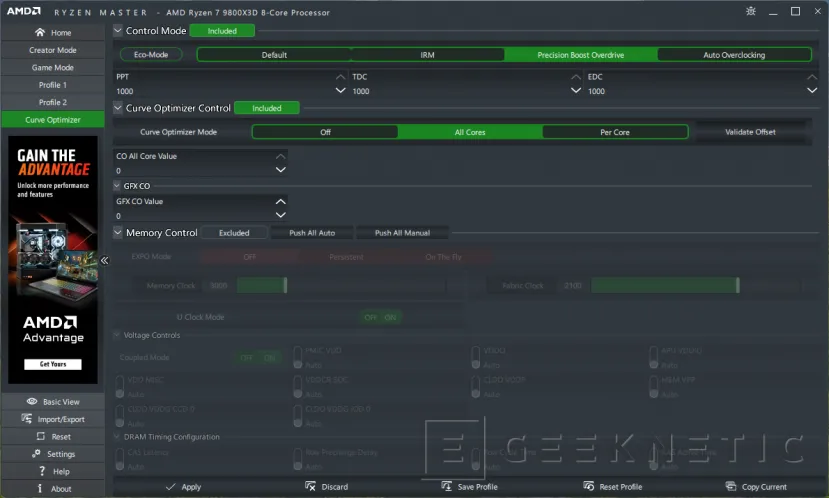Decrease EDC value with down arrow
Image resolution: width=829 pixels, height=498 pixels.
coord(812,90)
